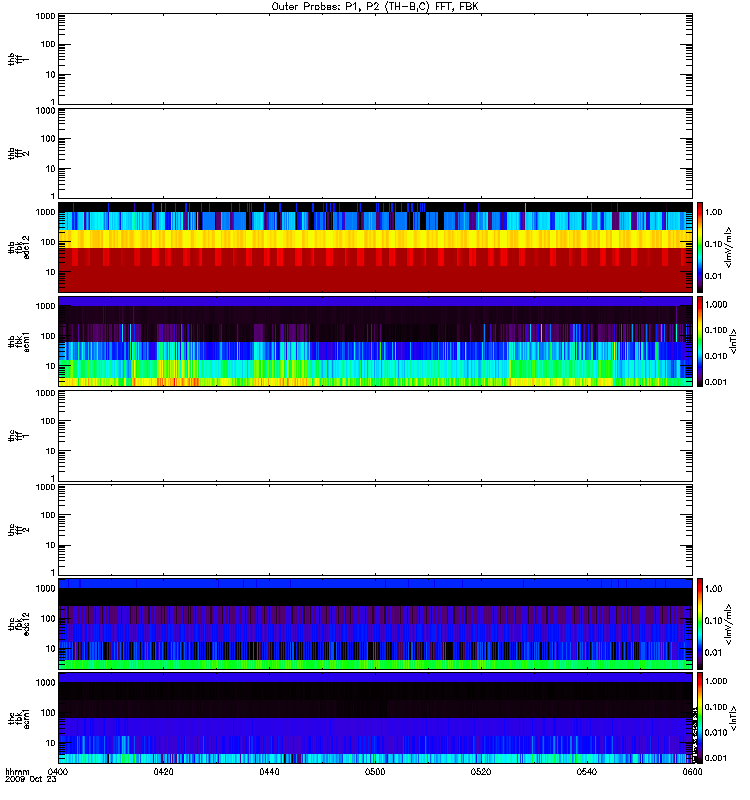This screenshot has width=750, height=800.
Task: Click '1.000' on the thb scm1 colorbar scale
Action: pos(716,305)
